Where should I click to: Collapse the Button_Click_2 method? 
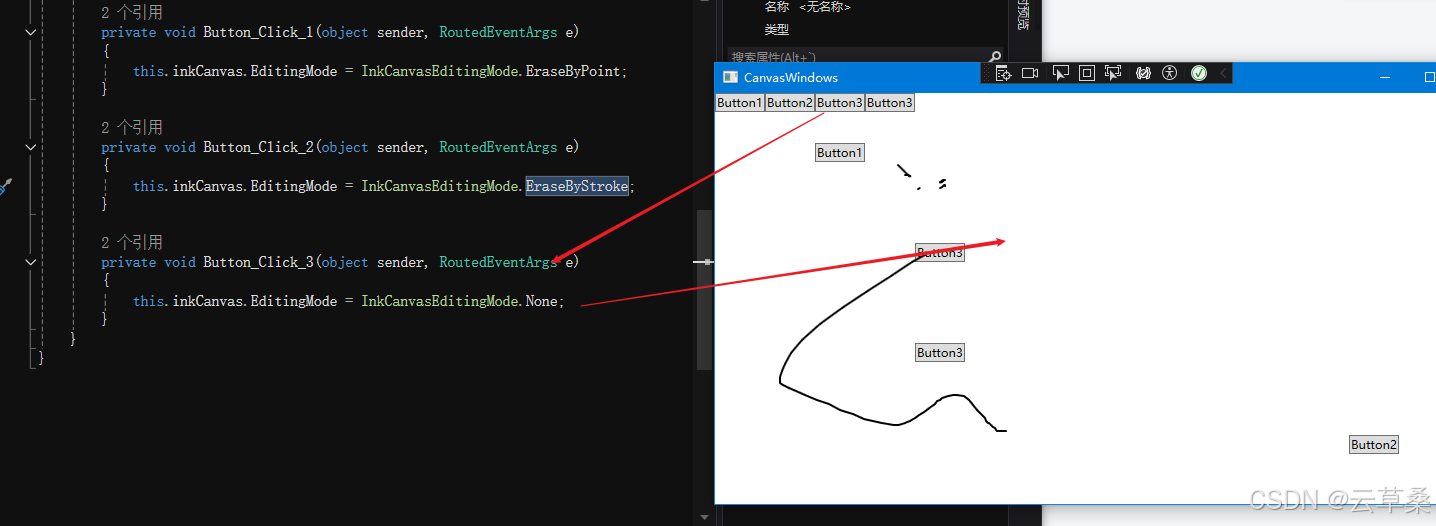pos(31,147)
